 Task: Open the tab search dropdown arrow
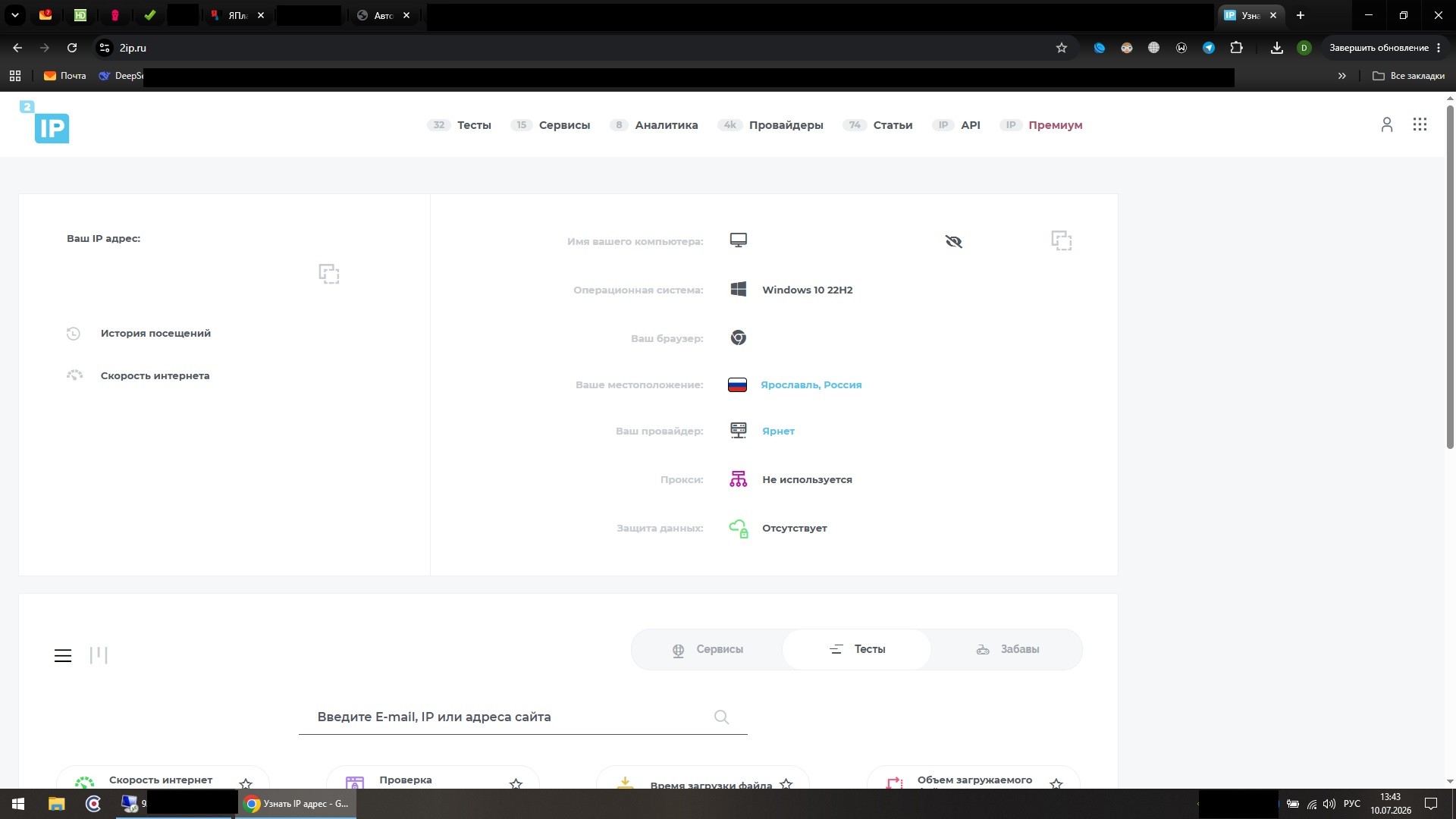pyautogui.click(x=14, y=15)
